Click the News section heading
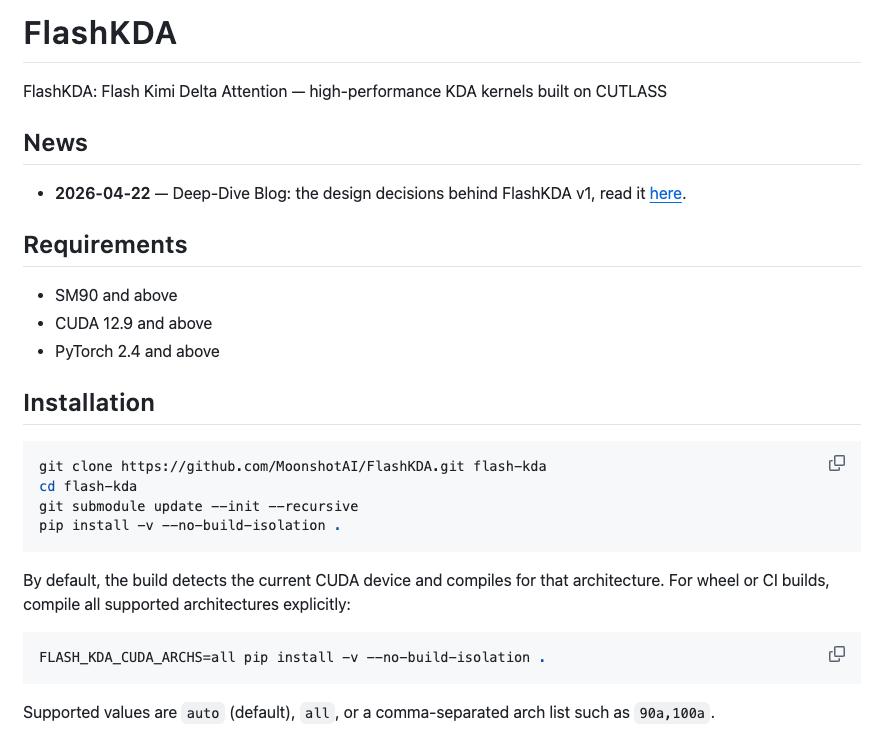Image resolution: width=872 pixels, height=746 pixels. [56, 143]
